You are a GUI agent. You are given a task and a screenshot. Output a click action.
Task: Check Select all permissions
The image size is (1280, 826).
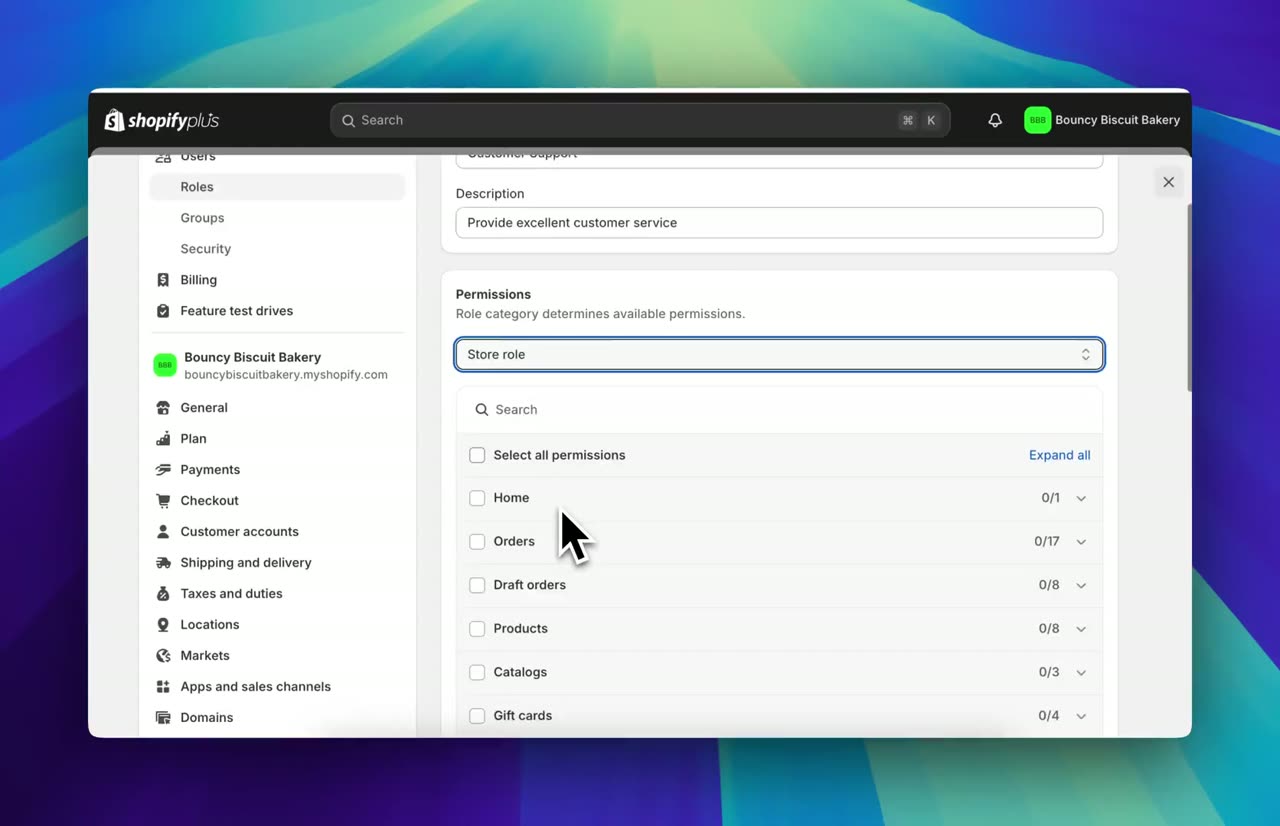[477, 455]
